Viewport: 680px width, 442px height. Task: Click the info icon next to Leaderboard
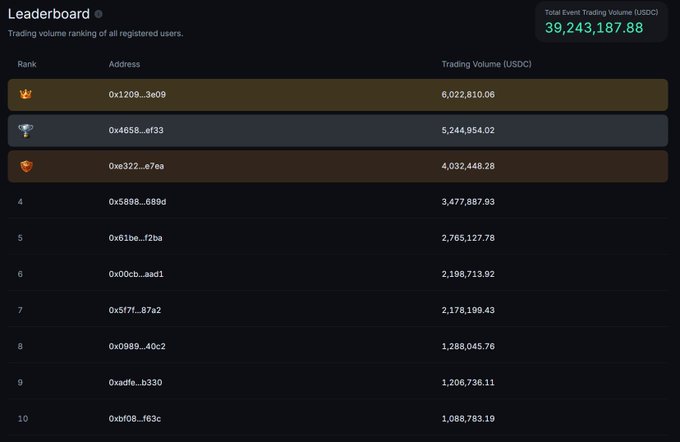pyautogui.click(x=98, y=14)
